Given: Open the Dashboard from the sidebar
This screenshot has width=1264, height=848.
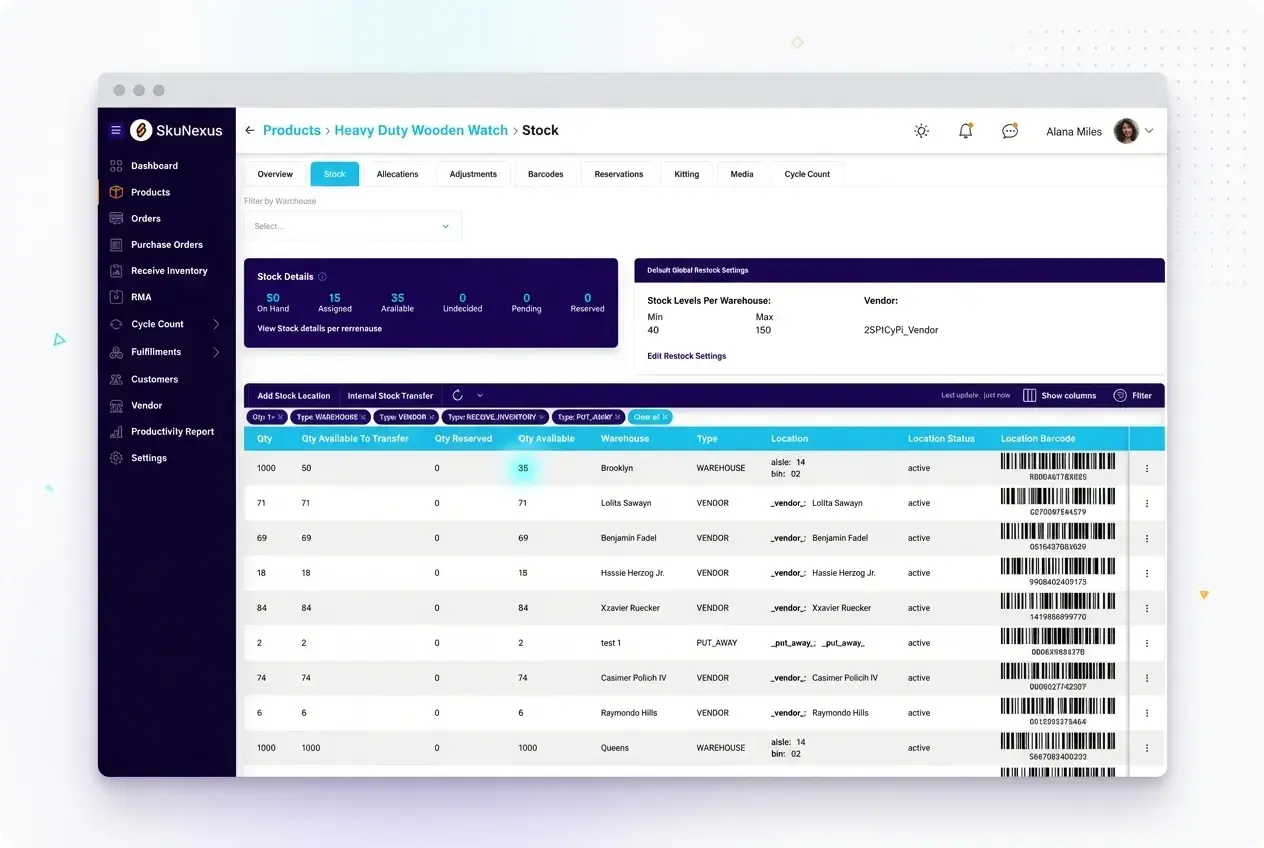Looking at the screenshot, I should tap(155, 165).
